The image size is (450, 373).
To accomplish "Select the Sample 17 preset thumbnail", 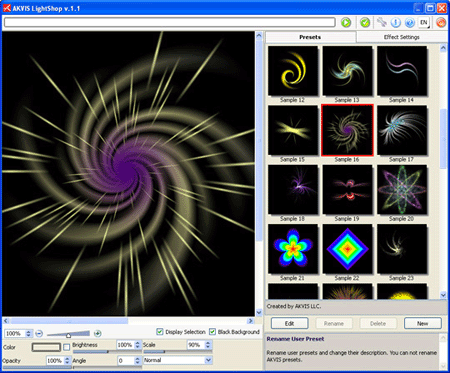I will point(402,130).
